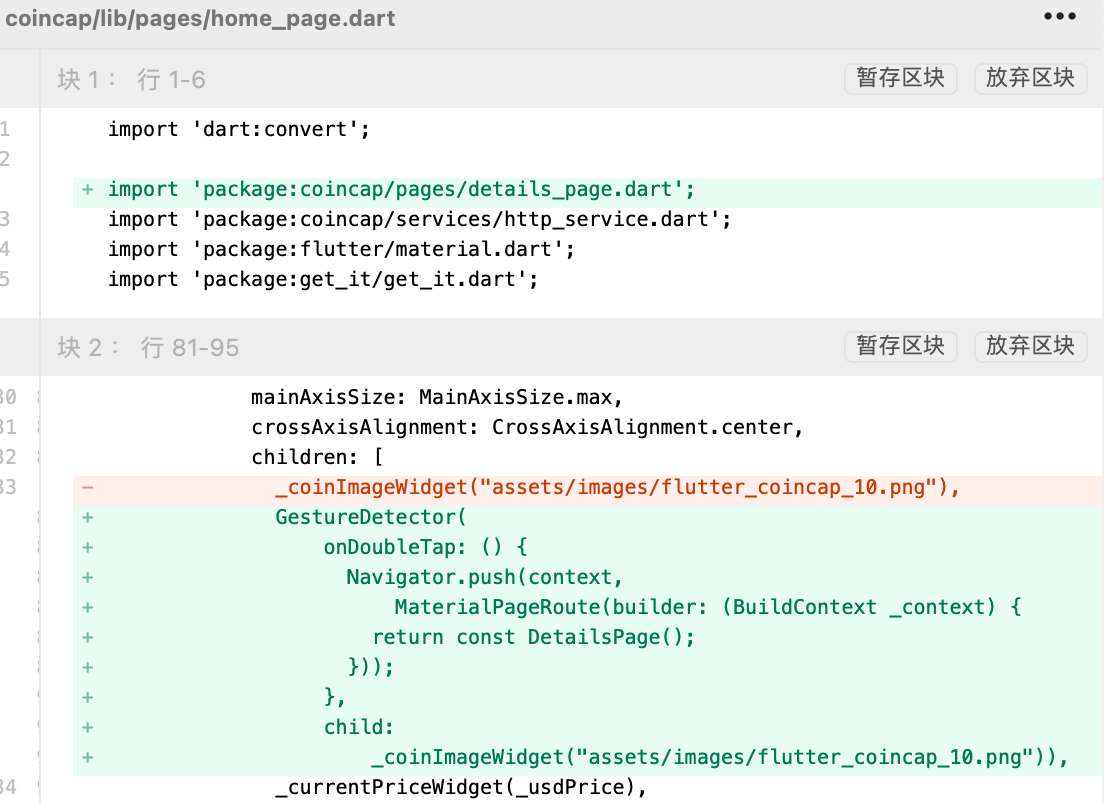Screen dimensions: 1104x804
Task: Click the home_page.dart file path header
Action: 200,18
